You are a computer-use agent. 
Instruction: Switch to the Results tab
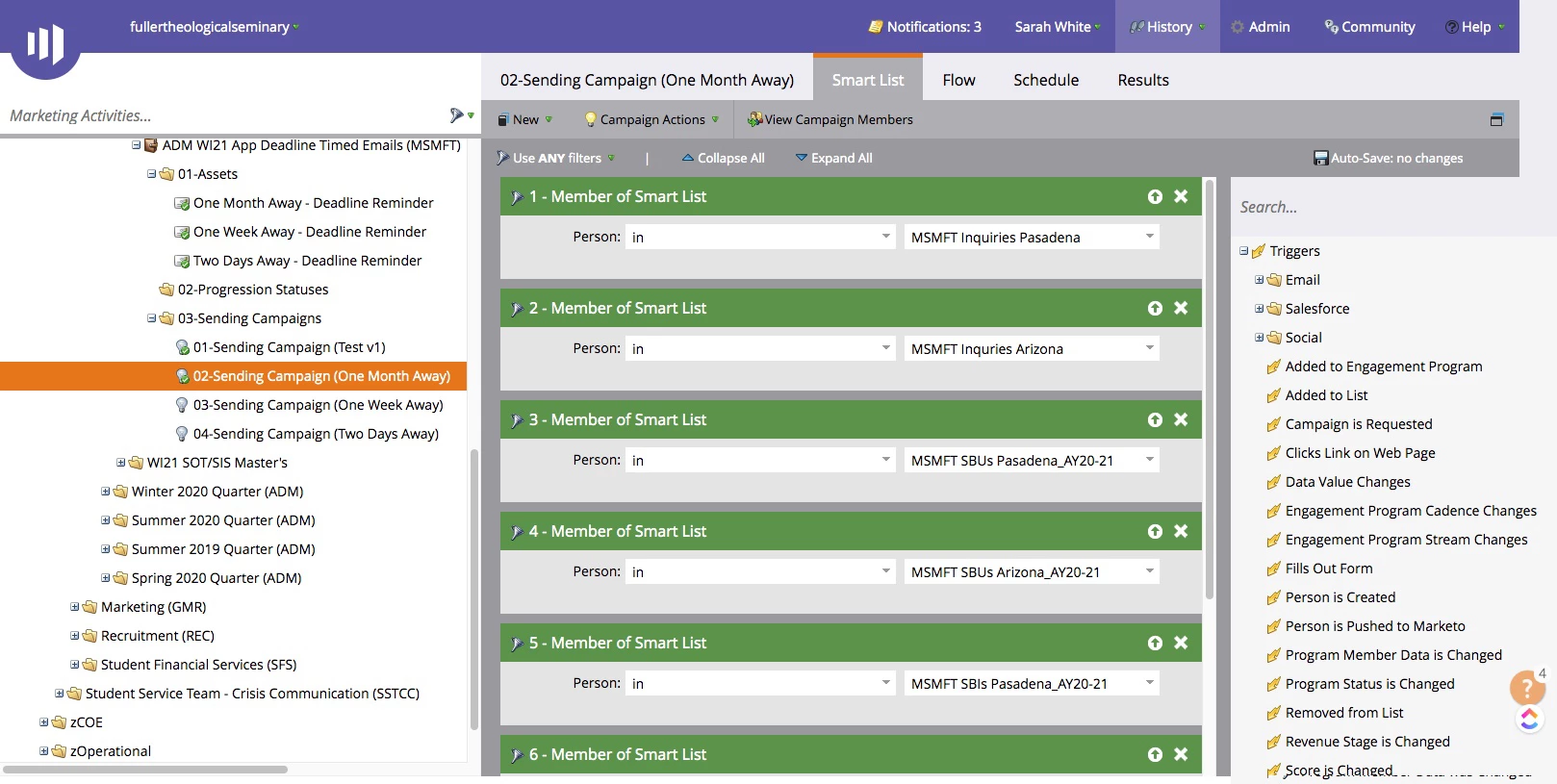click(x=1143, y=80)
